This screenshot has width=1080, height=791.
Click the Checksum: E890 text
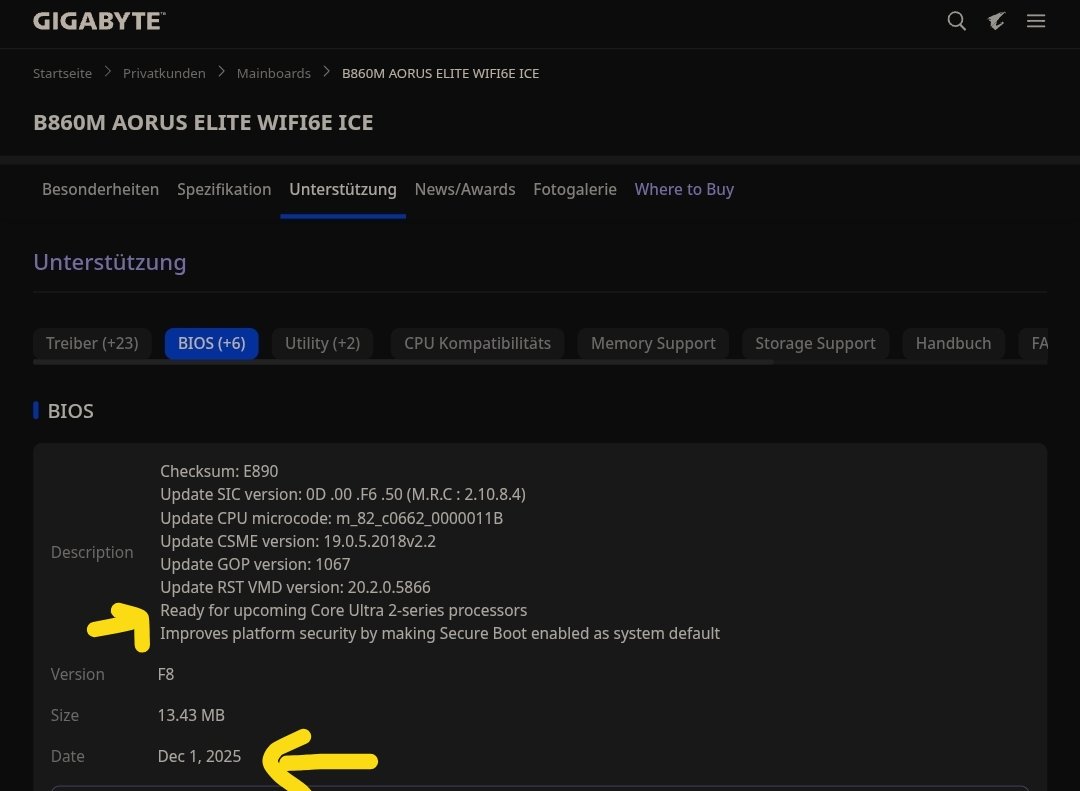(x=219, y=471)
